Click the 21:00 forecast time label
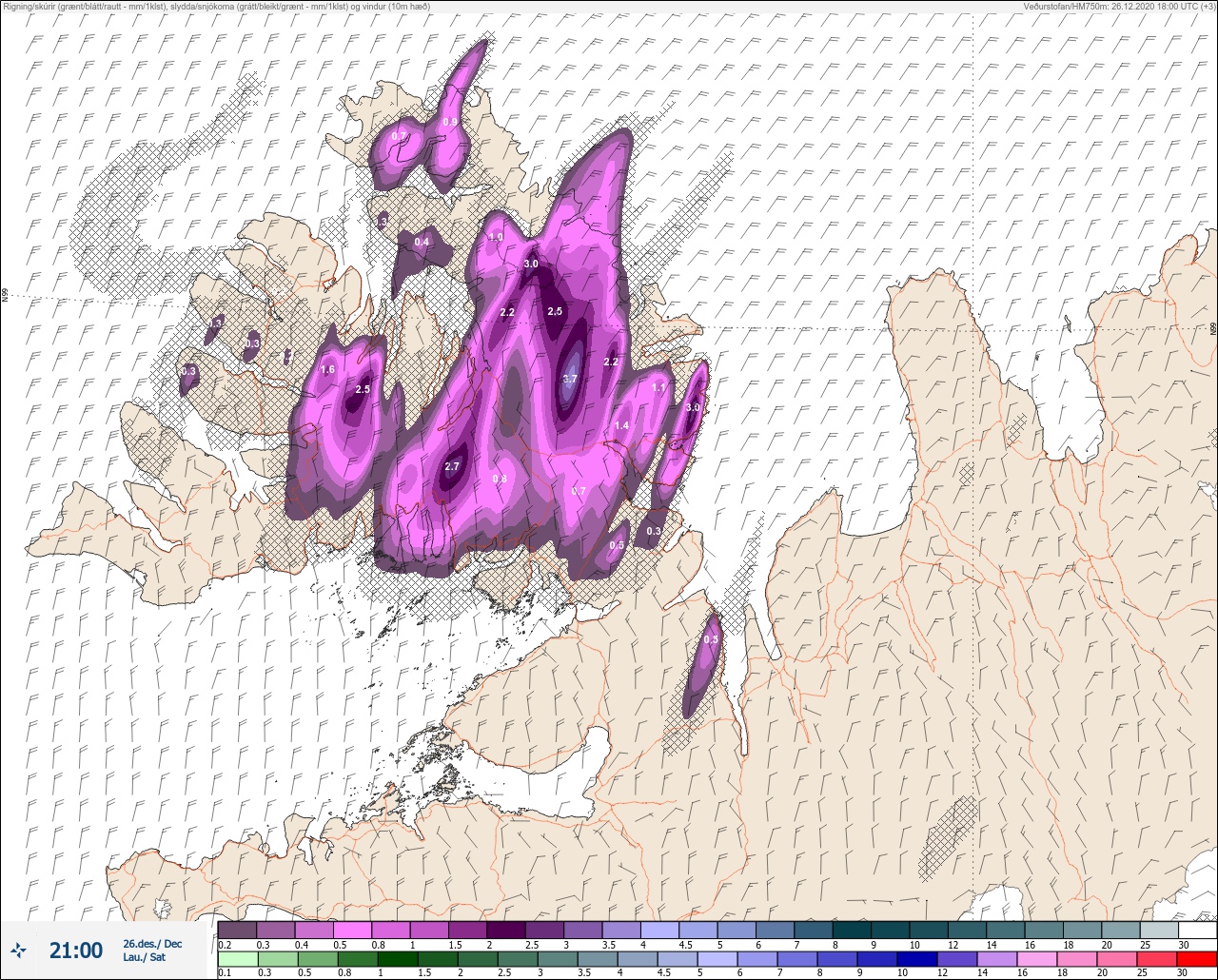The height and width of the screenshot is (980, 1218). coord(76,951)
